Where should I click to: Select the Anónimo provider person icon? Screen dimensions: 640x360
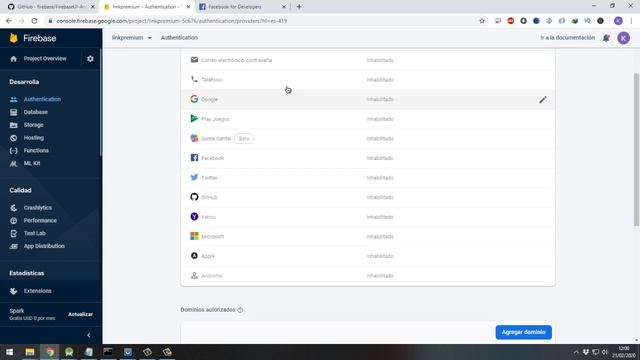click(x=194, y=275)
